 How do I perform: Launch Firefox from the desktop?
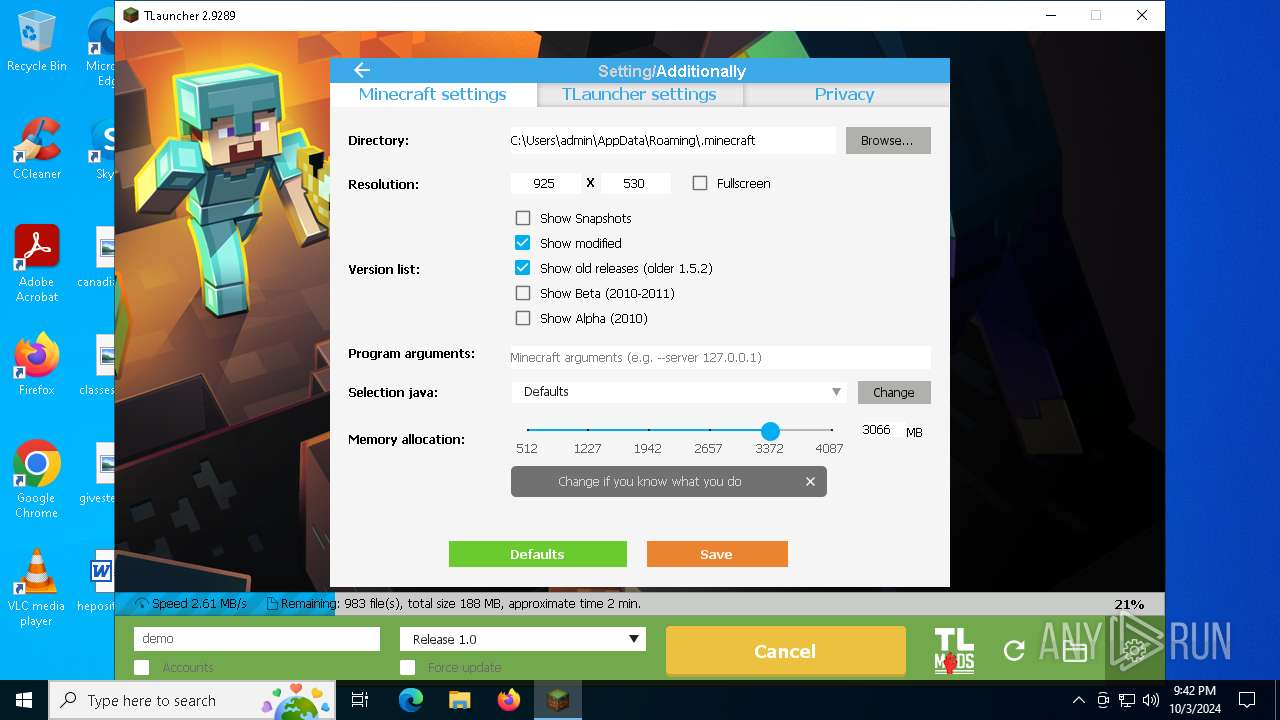pyautogui.click(x=37, y=364)
